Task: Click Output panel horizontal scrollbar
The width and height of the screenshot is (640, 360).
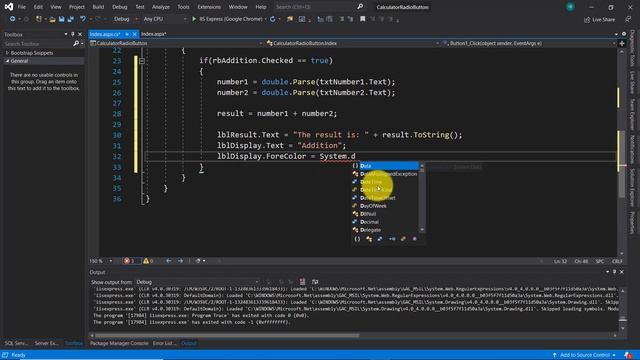Action: [x=227, y=336]
